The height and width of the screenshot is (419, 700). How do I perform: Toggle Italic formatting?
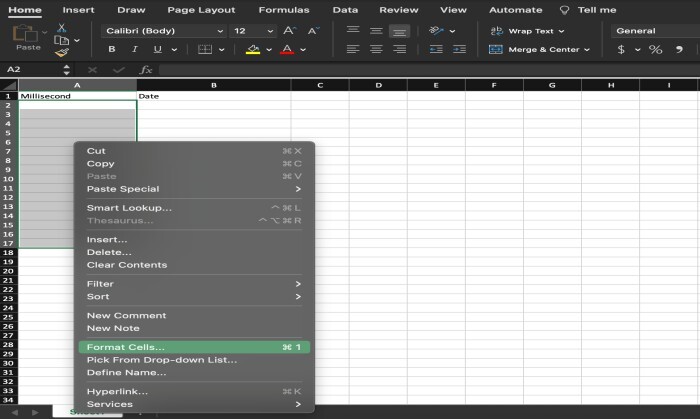click(134, 49)
